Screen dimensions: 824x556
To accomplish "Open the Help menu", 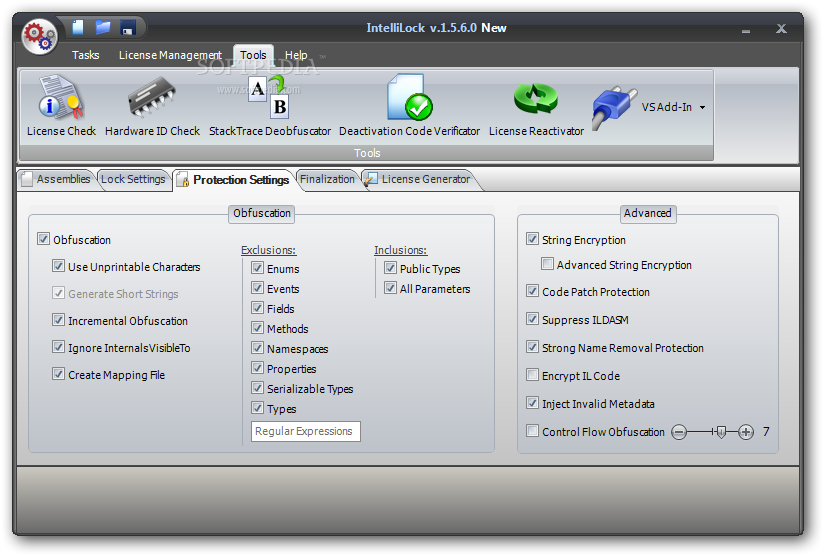I will (x=296, y=55).
